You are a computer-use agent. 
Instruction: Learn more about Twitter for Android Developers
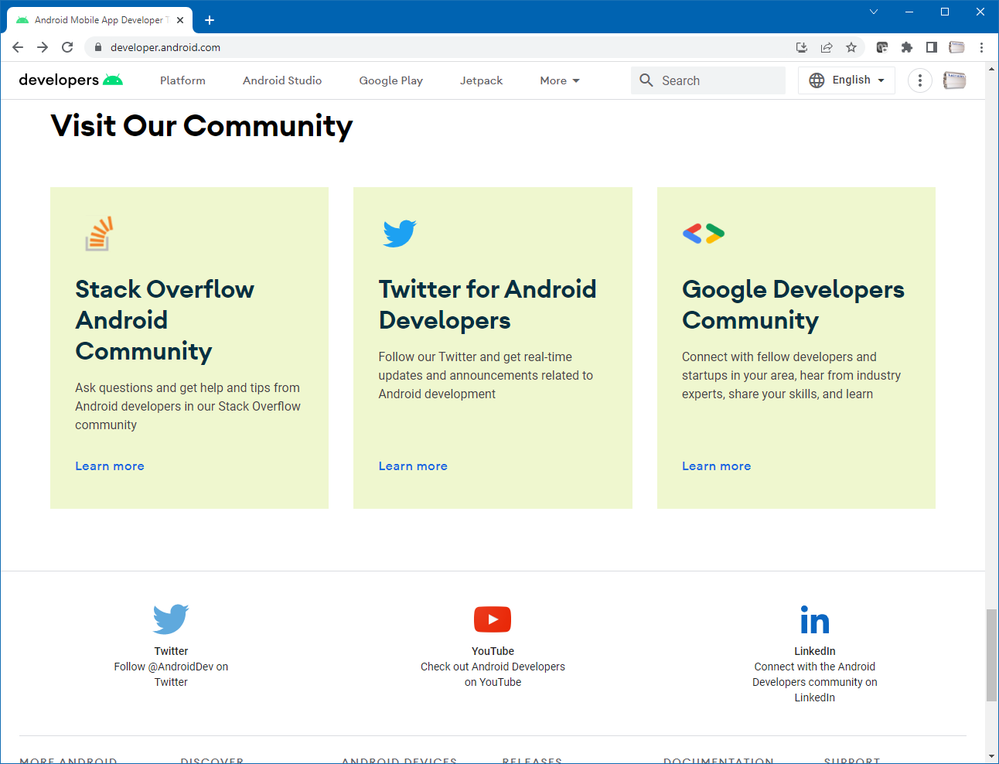[413, 466]
